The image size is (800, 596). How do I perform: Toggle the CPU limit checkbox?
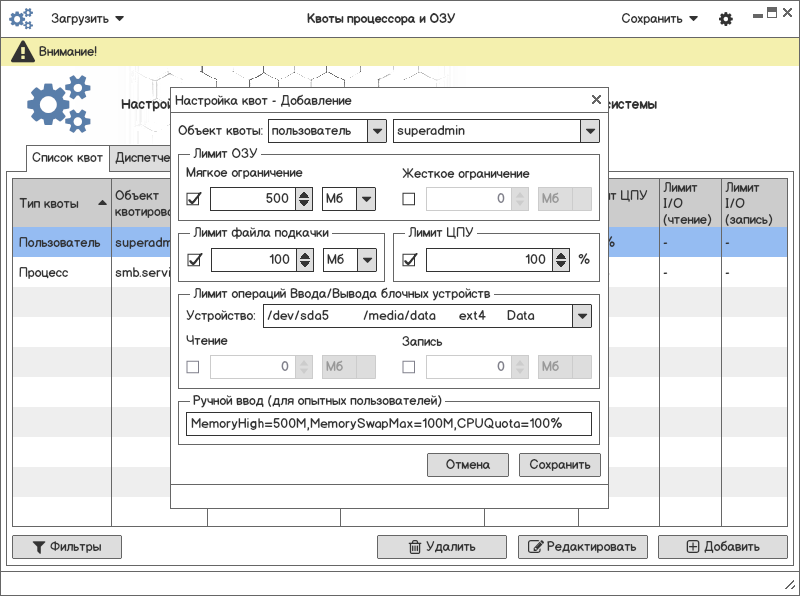[x=408, y=260]
